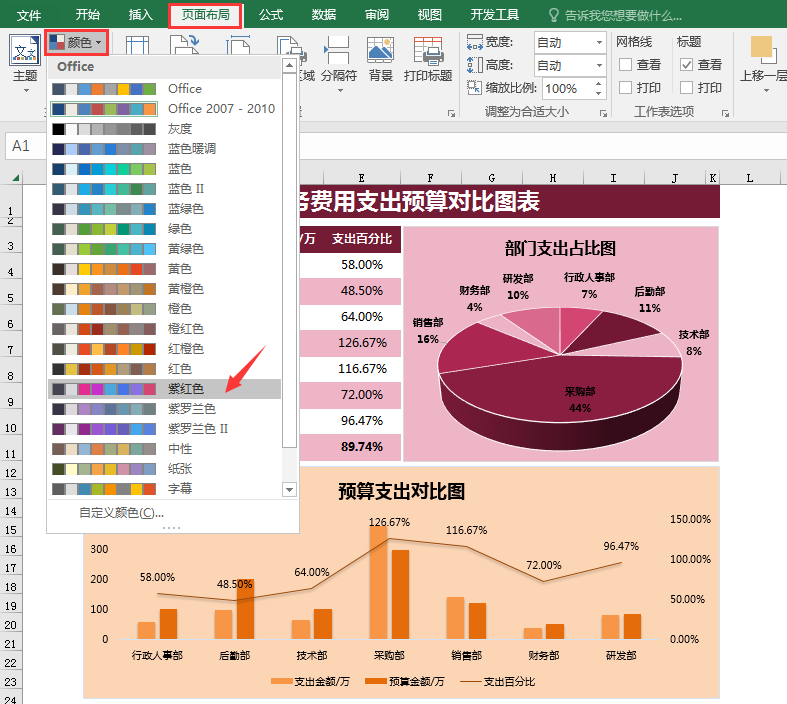787x704 pixels.
Task: Click the 部门支出占比图 chart title
Action: tap(560, 248)
